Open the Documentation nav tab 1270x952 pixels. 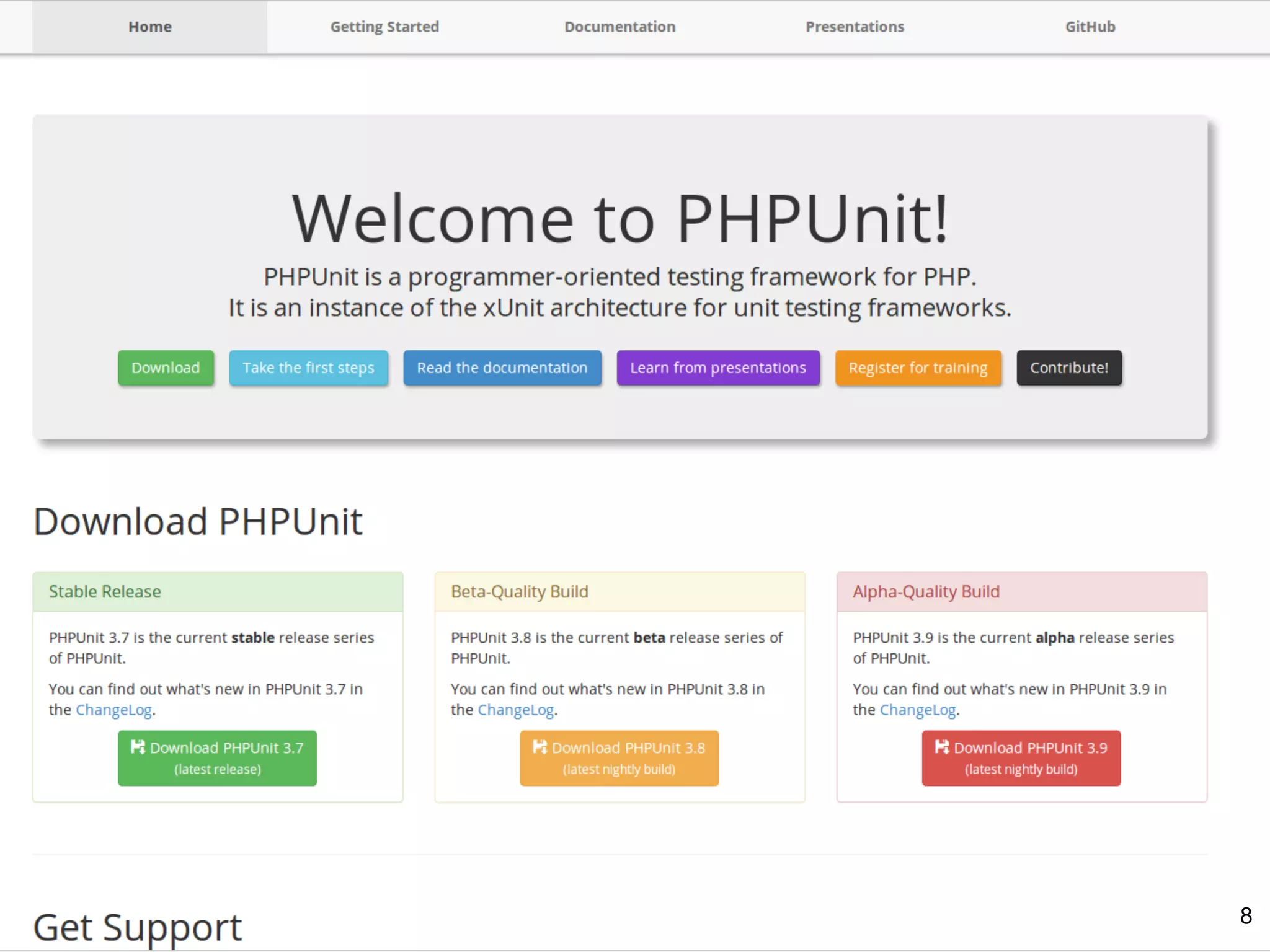(x=619, y=27)
